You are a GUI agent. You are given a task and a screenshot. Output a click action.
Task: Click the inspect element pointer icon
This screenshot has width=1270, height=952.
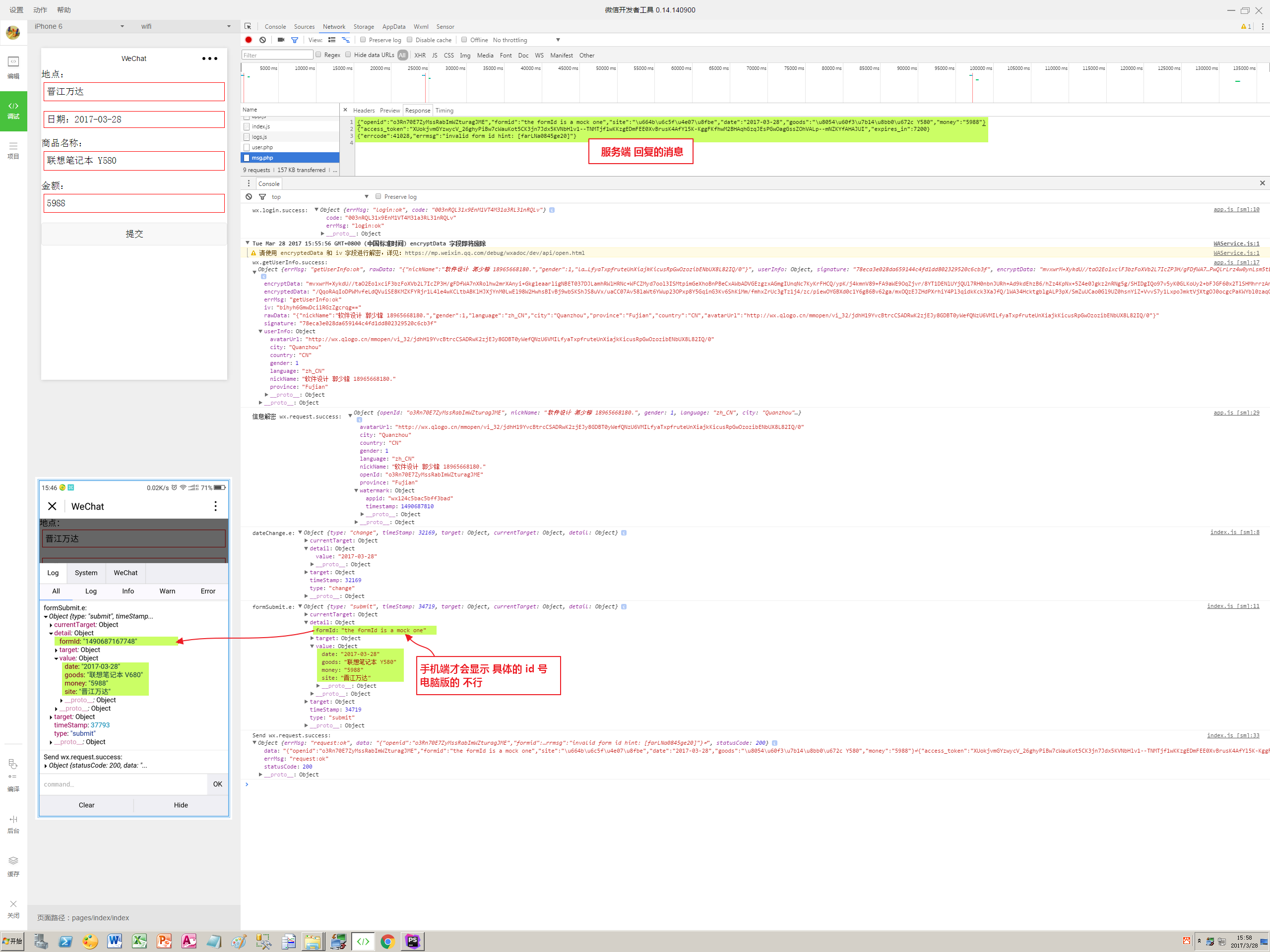tap(248, 26)
